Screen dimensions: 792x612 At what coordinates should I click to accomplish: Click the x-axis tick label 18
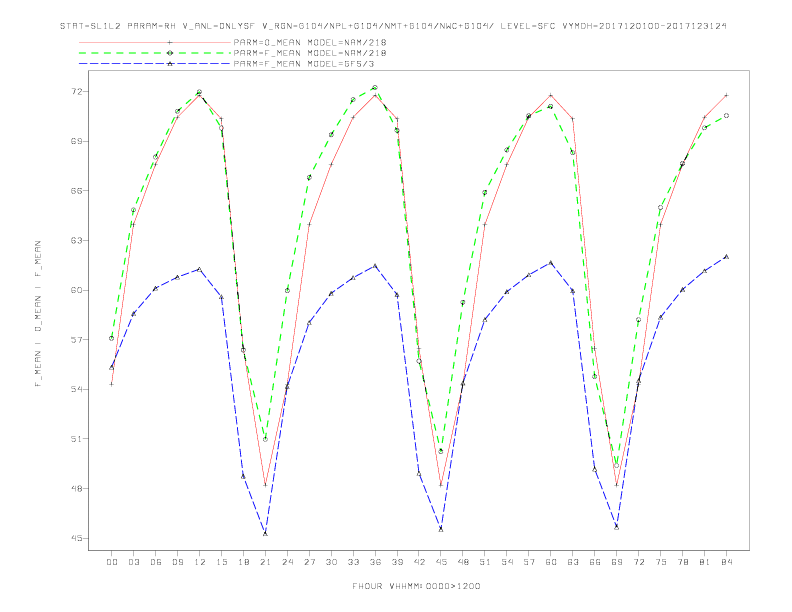pos(243,562)
